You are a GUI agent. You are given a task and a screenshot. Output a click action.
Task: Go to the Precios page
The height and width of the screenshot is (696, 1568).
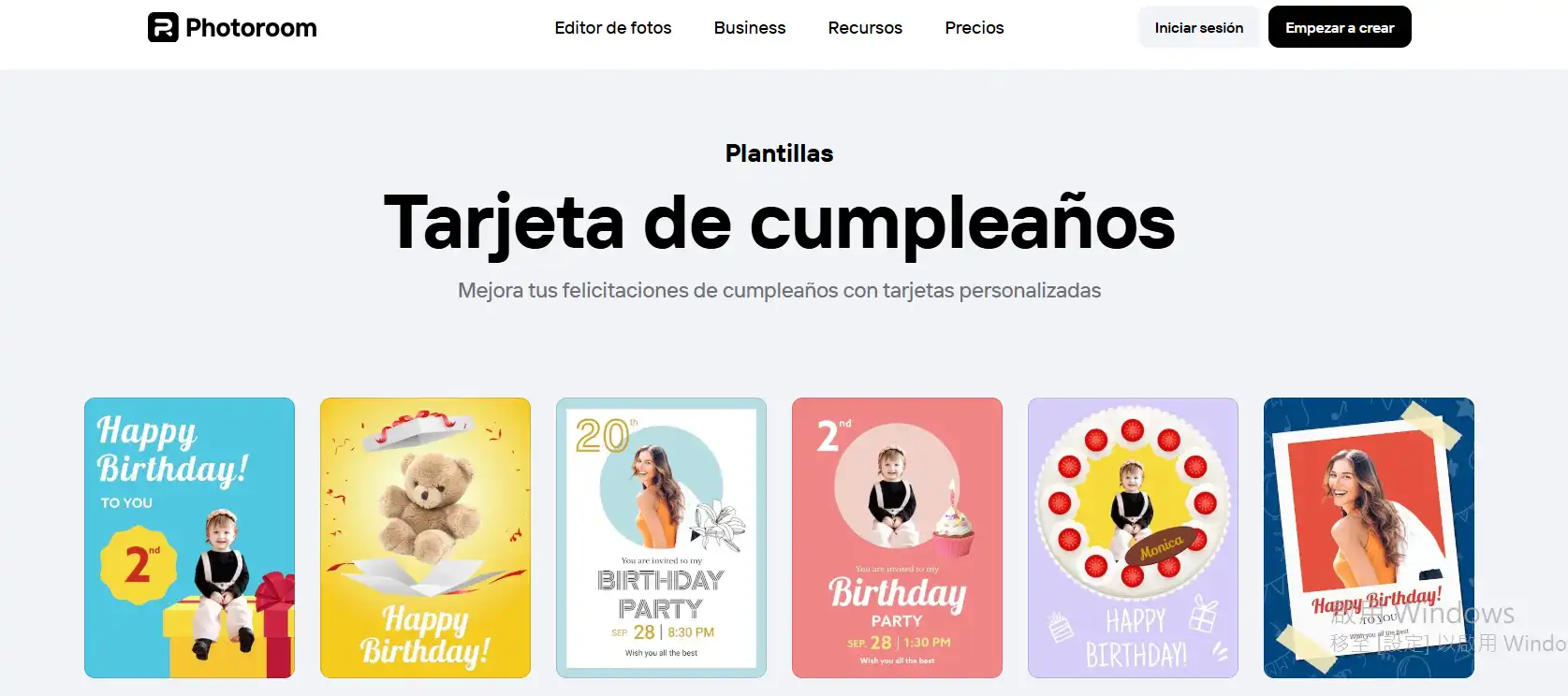click(975, 28)
